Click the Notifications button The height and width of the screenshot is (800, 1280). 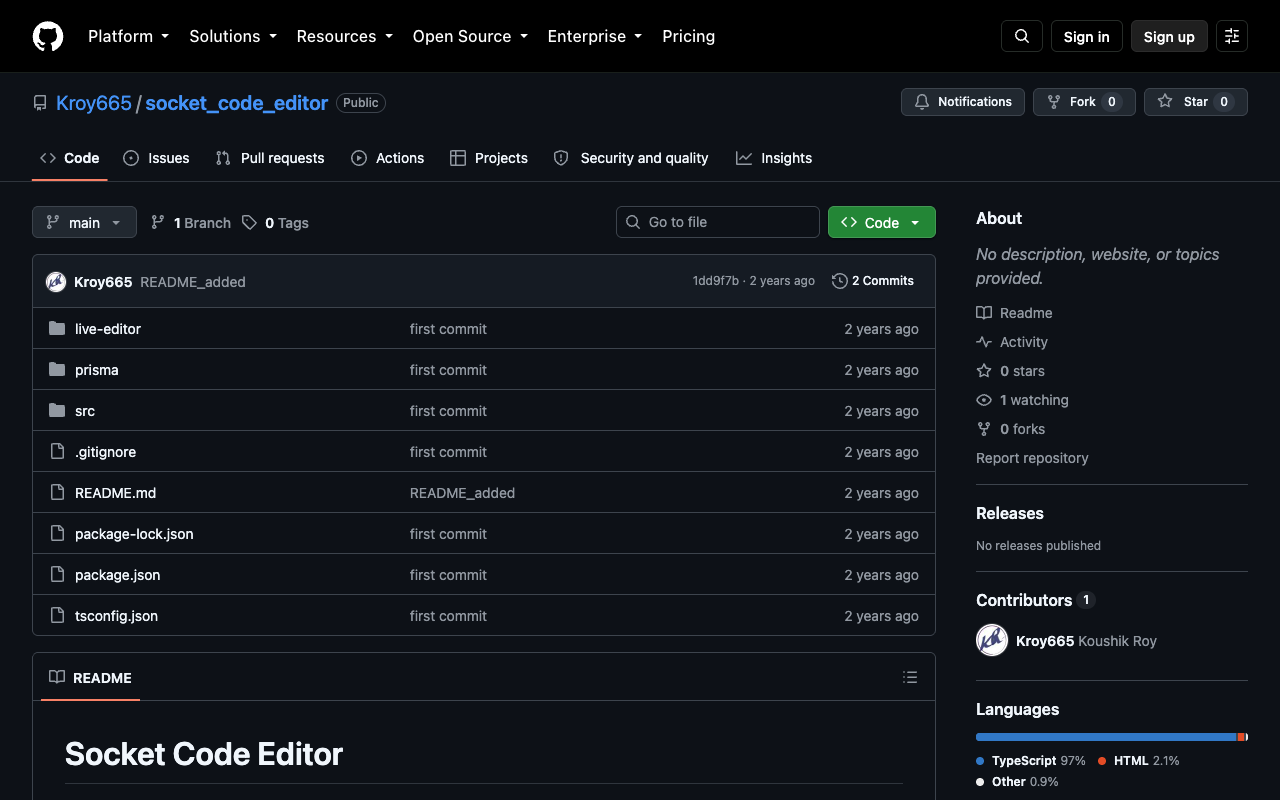(x=963, y=102)
